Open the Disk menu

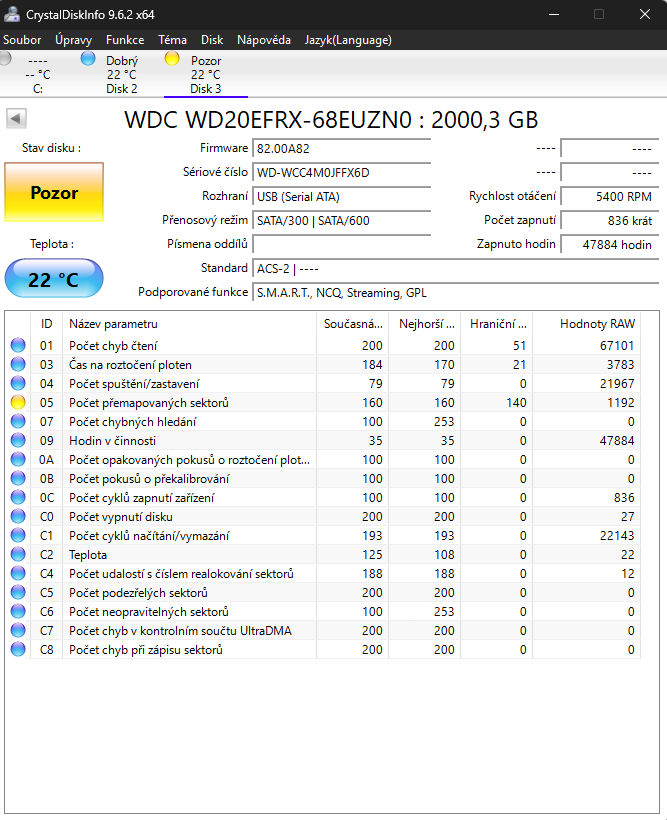point(212,40)
